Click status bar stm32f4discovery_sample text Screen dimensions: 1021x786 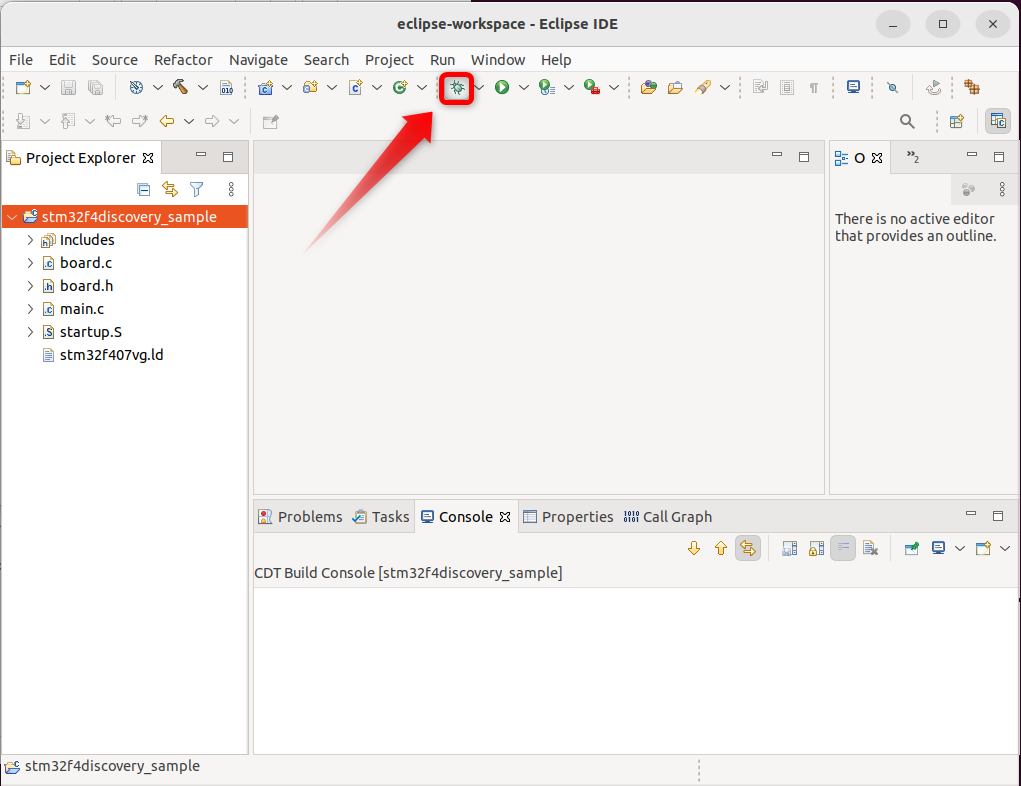click(112, 766)
